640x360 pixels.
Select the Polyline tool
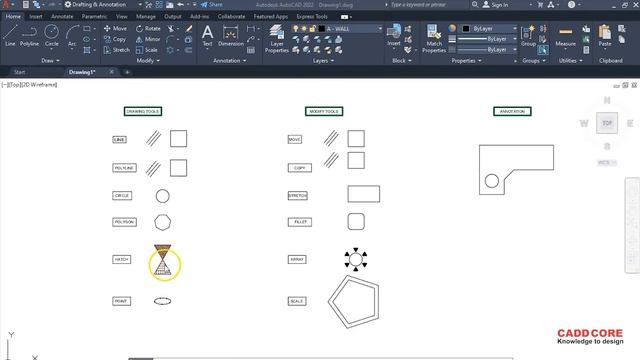pos(29,35)
